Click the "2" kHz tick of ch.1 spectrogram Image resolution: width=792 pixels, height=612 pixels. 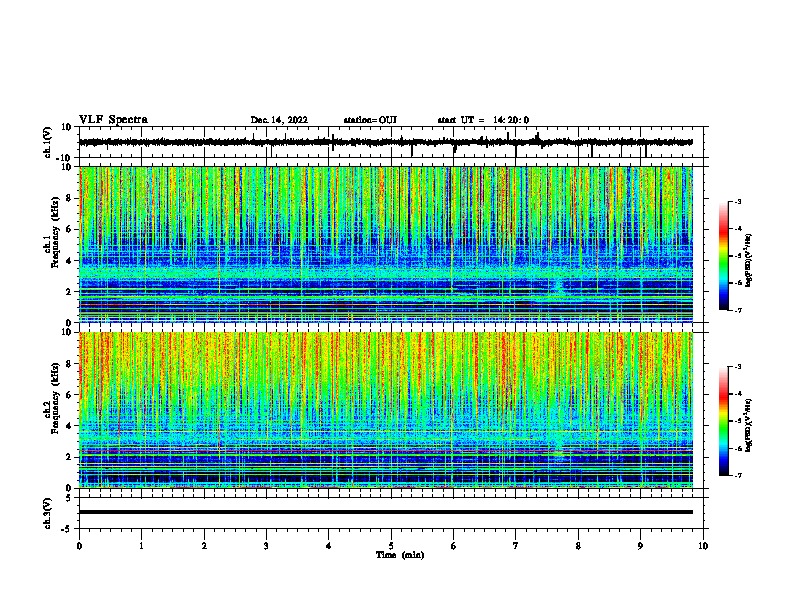click(x=69, y=292)
